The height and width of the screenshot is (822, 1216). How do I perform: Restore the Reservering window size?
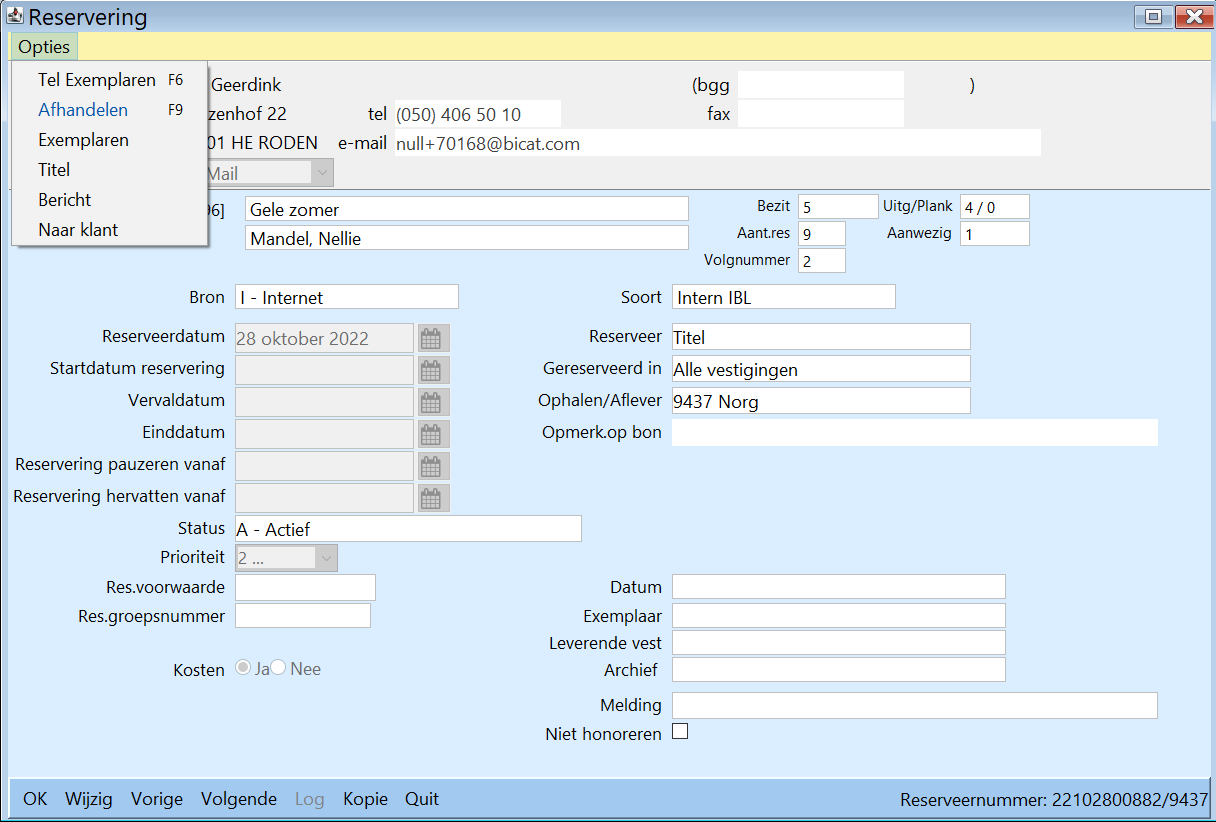coord(1153,16)
